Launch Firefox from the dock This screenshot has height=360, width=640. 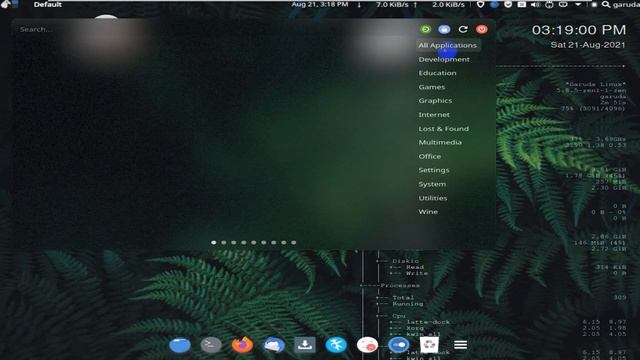242,345
